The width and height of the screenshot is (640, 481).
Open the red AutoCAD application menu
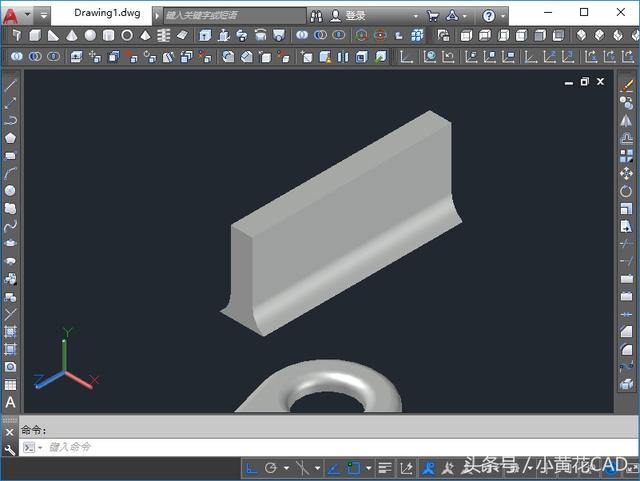(11, 16)
